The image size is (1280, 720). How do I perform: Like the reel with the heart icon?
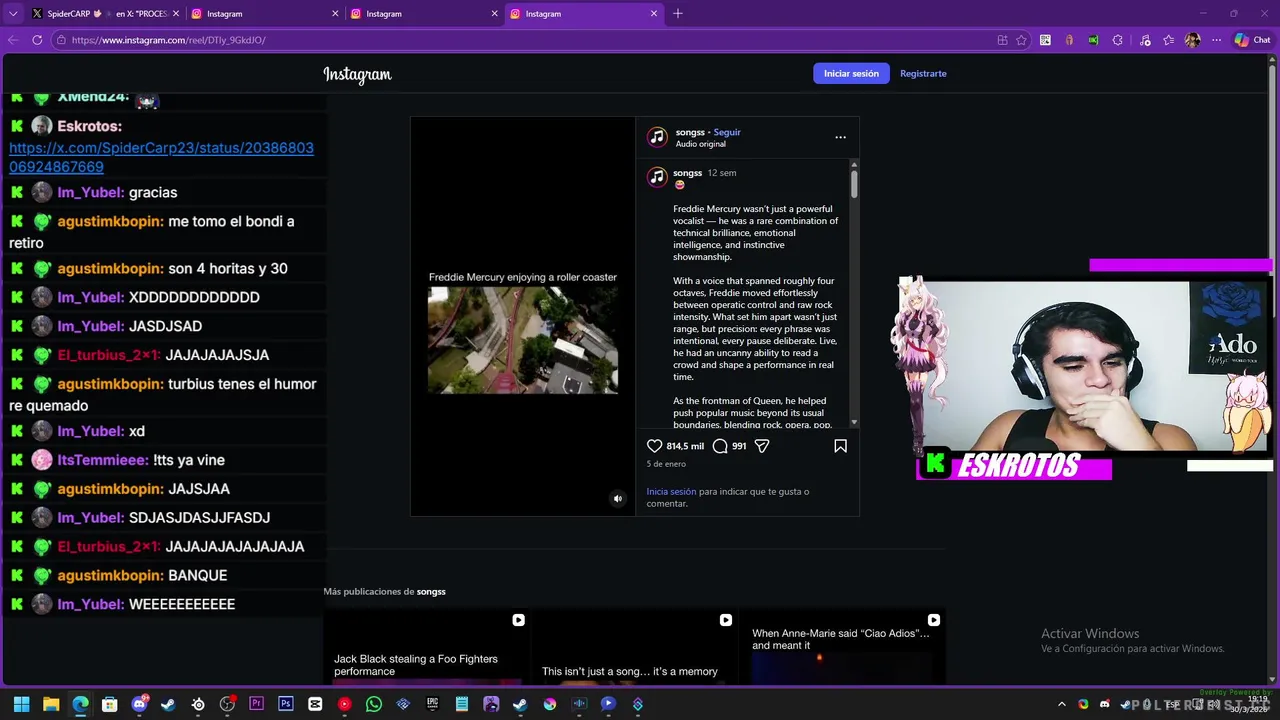654,446
